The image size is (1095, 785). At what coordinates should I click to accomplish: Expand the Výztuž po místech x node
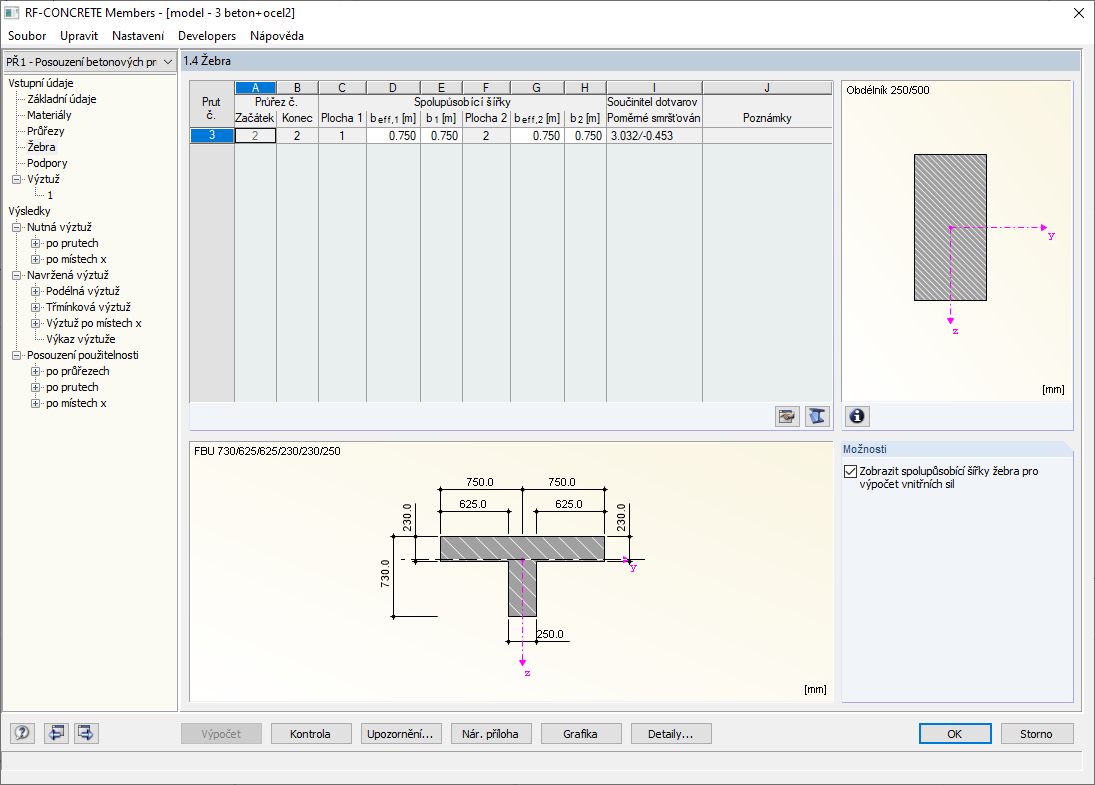[36, 323]
